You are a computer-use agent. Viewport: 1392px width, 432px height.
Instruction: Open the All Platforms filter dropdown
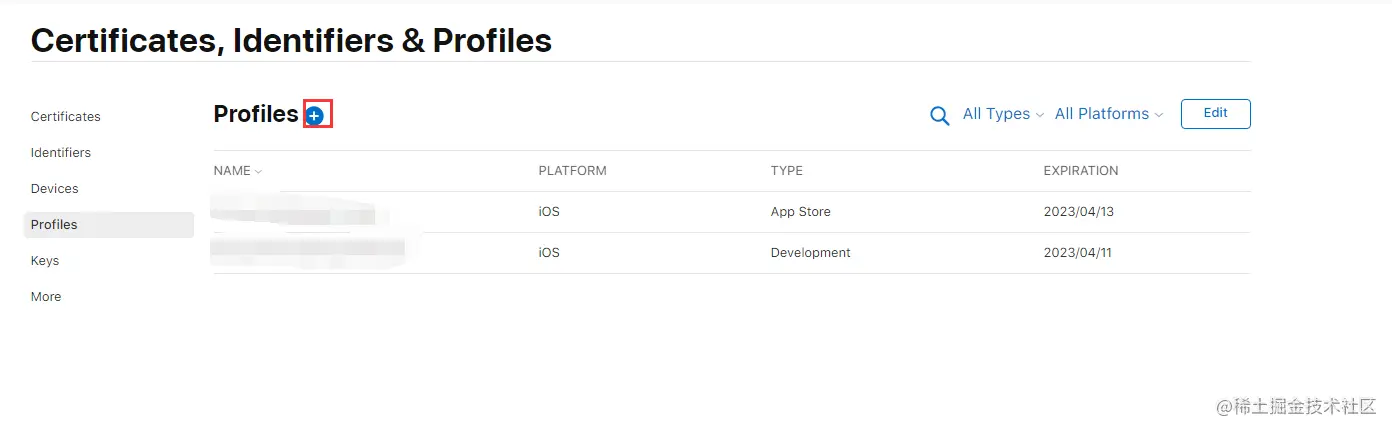[1108, 114]
